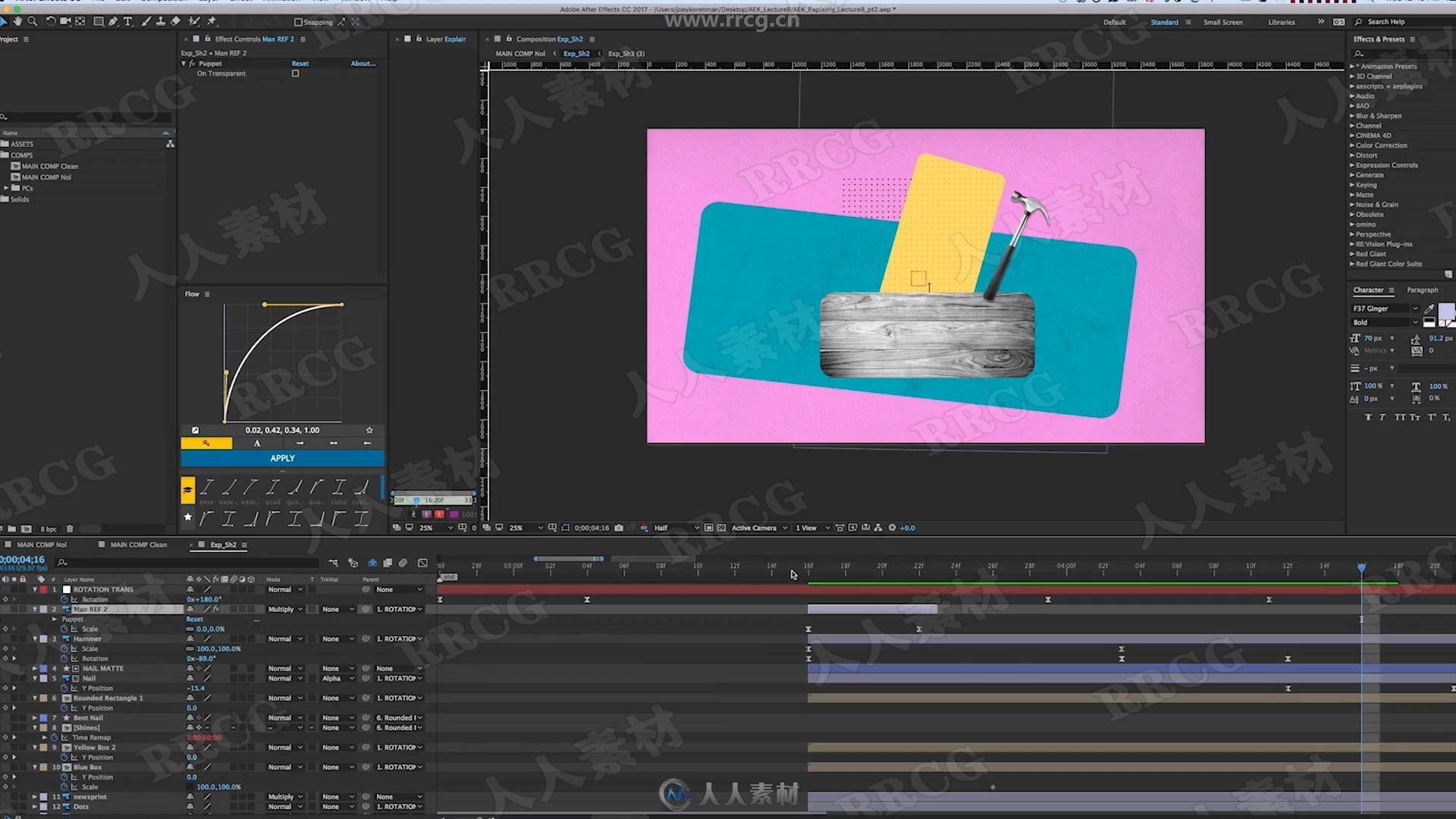Click the region of interest icon
The height and width of the screenshot is (819, 1456).
[x=708, y=528]
